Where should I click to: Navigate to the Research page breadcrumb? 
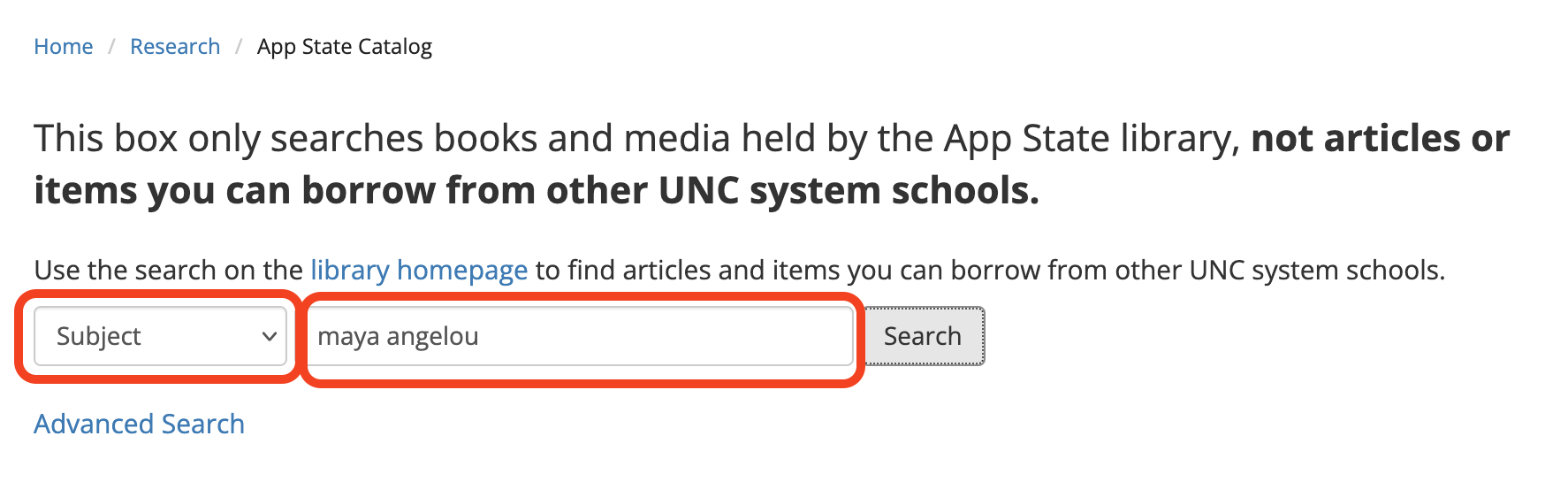(175, 47)
